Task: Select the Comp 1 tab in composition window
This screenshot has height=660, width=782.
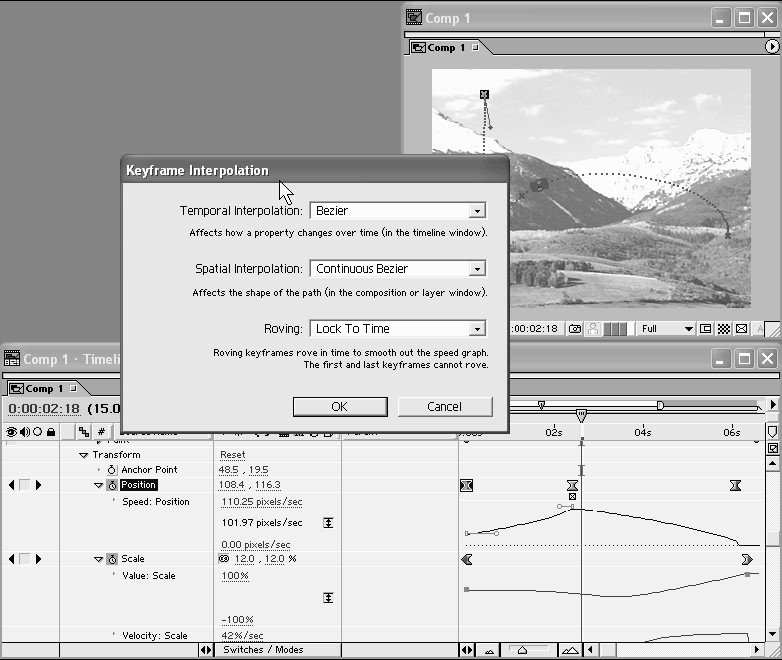Action: [446, 47]
